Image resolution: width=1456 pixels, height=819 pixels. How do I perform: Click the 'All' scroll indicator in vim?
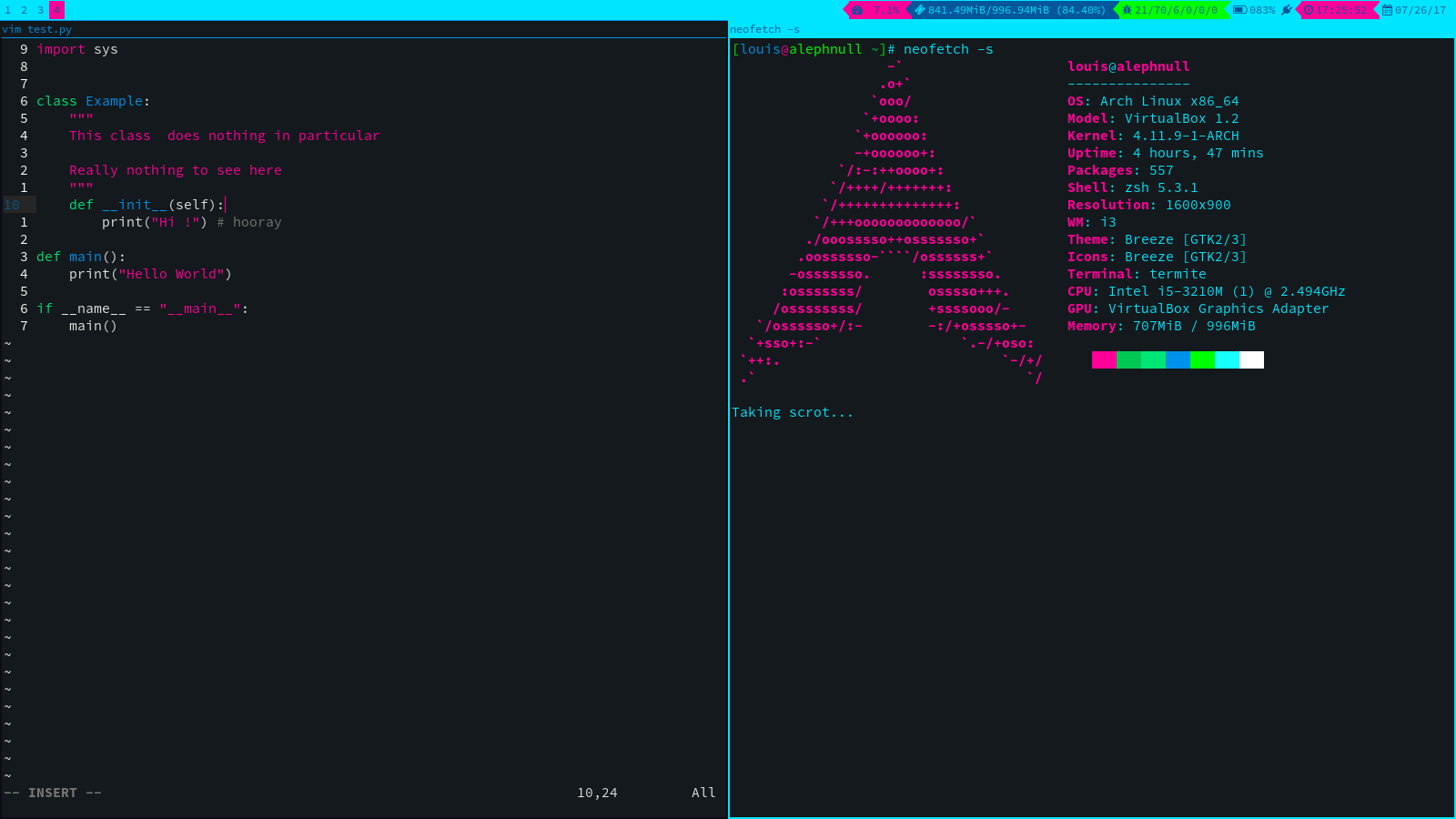(x=703, y=793)
